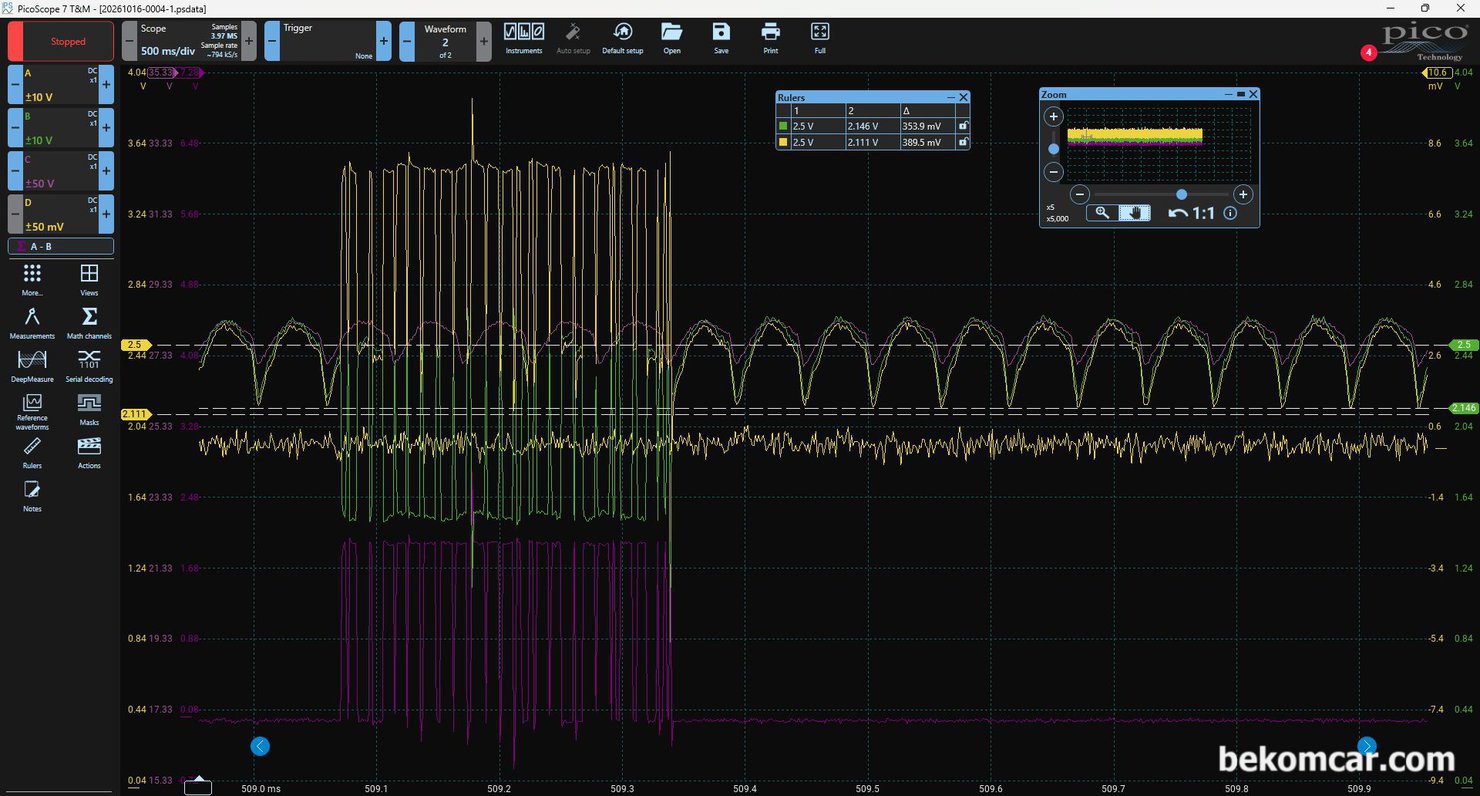Click the Default setup button
The height and width of the screenshot is (796, 1480).
pyautogui.click(x=622, y=38)
